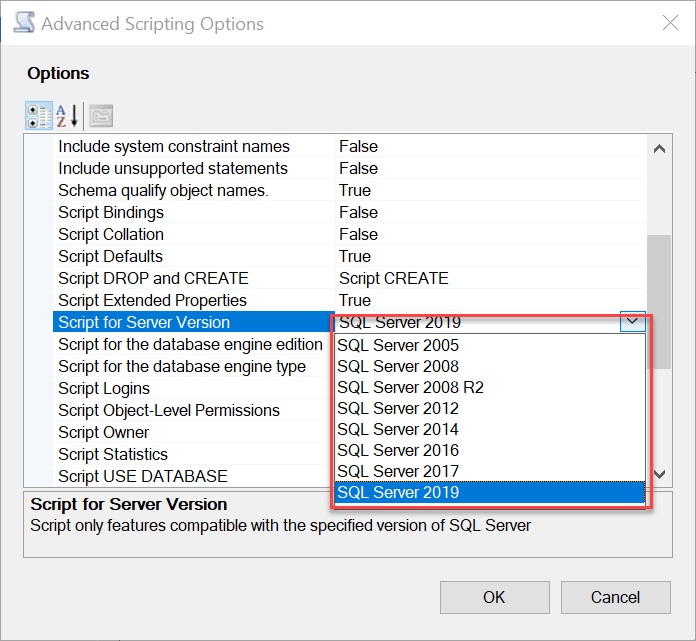Image resolution: width=696 pixels, height=641 pixels.
Task: Select the Script Bindings property
Action: (194, 212)
